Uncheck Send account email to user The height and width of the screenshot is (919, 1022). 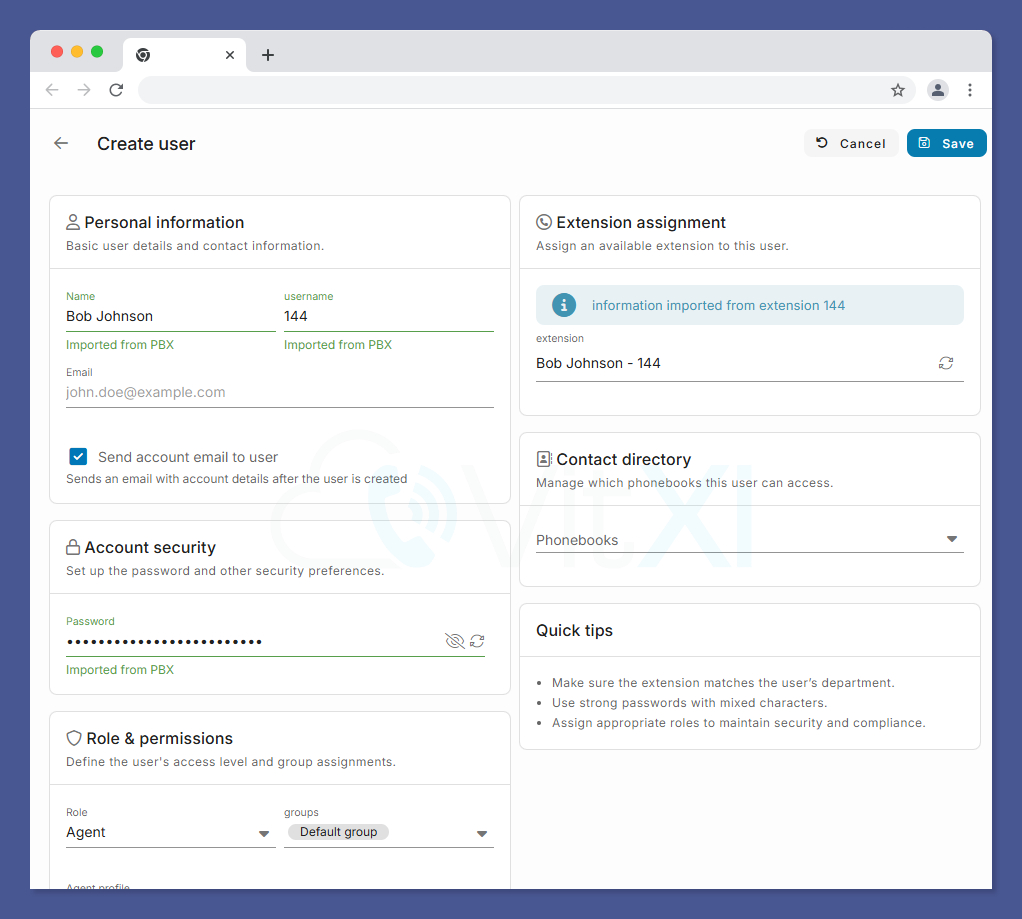78,457
